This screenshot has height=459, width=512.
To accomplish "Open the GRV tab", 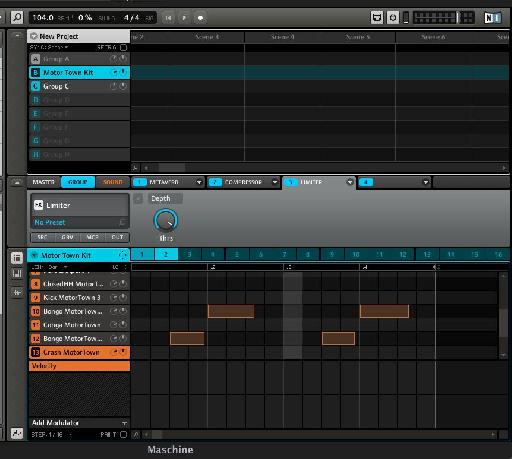I will [x=68, y=237].
